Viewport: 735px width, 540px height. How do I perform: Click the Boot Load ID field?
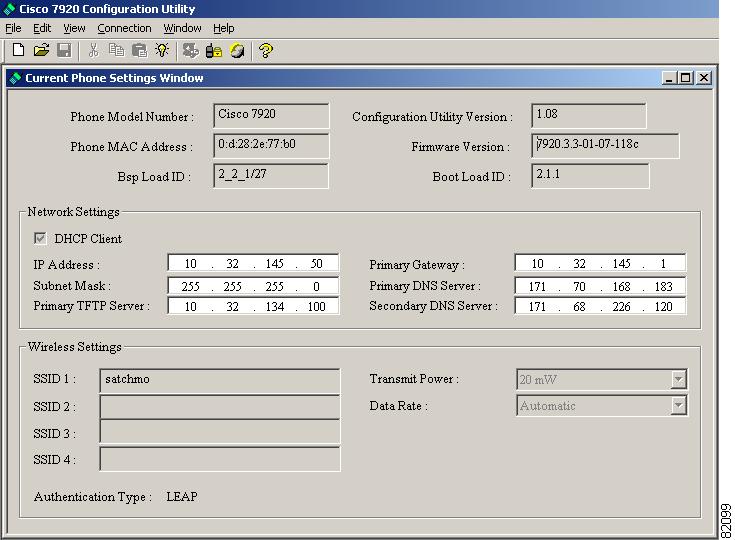tap(590, 175)
